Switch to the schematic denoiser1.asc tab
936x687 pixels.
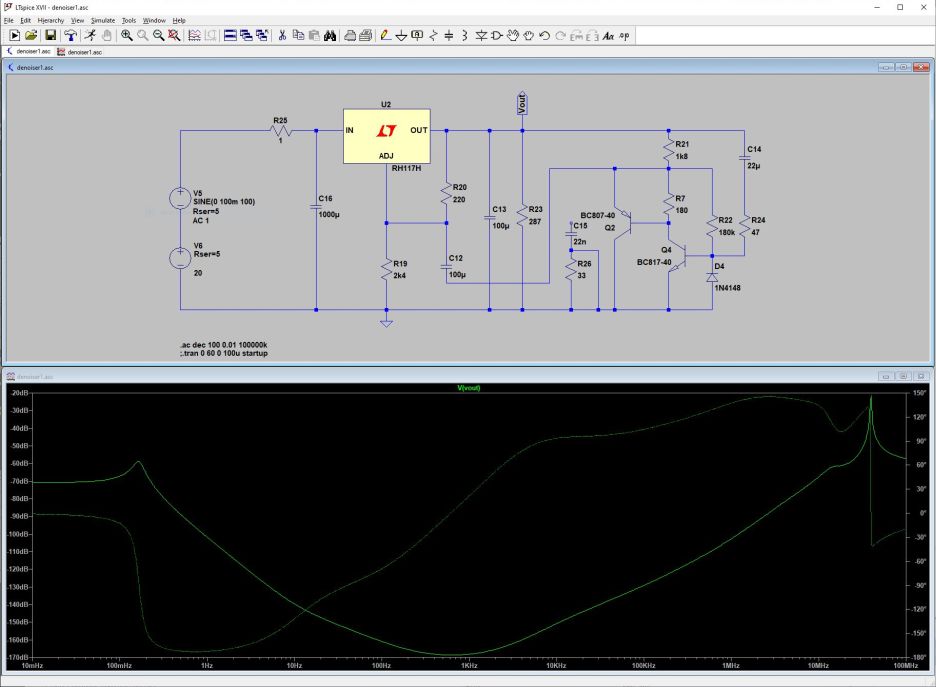[28, 51]
